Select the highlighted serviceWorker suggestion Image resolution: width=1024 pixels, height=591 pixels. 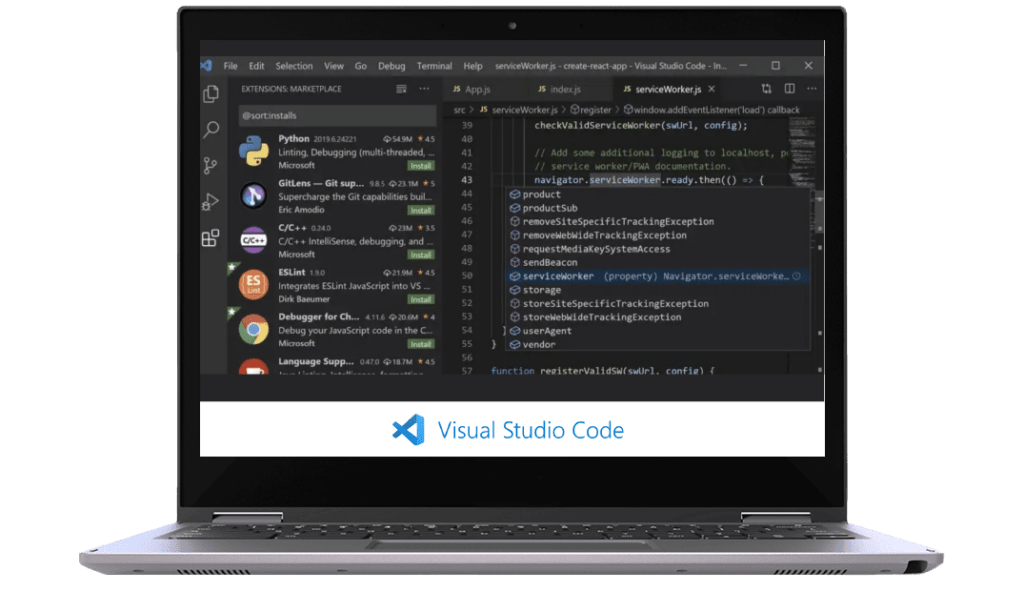pos(658,276)
